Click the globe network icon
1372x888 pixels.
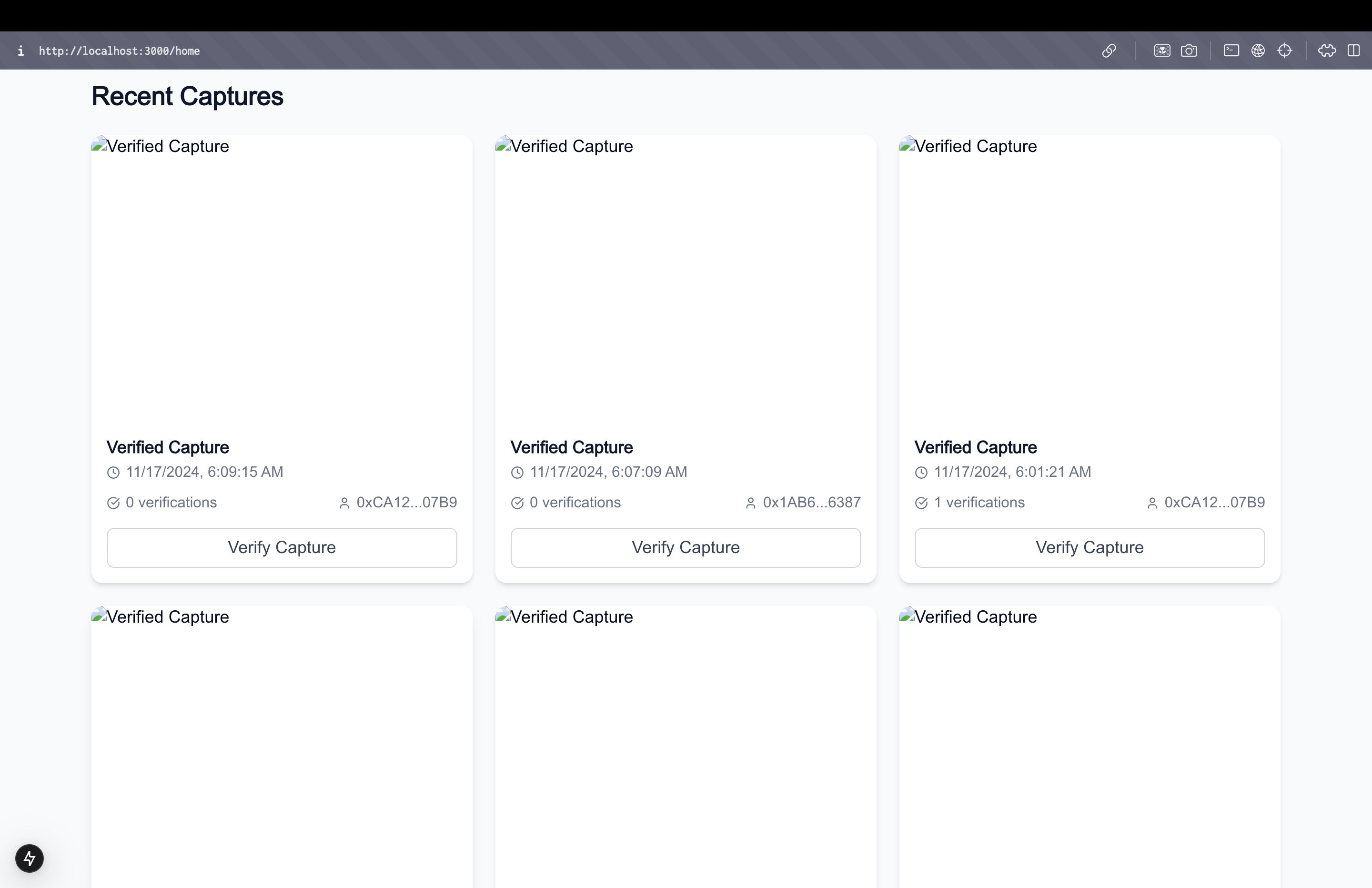(x=1257, y=51)
